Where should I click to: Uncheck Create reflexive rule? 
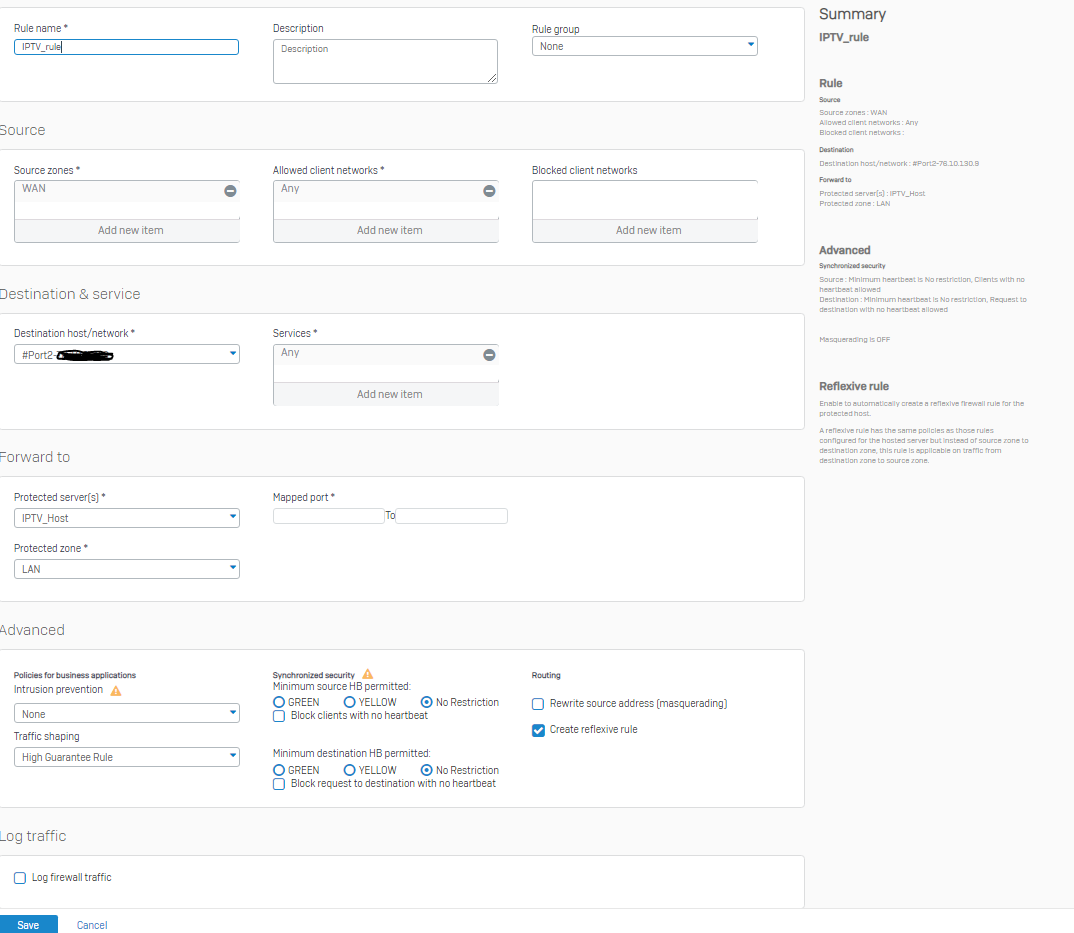click(x=539, y=730)
